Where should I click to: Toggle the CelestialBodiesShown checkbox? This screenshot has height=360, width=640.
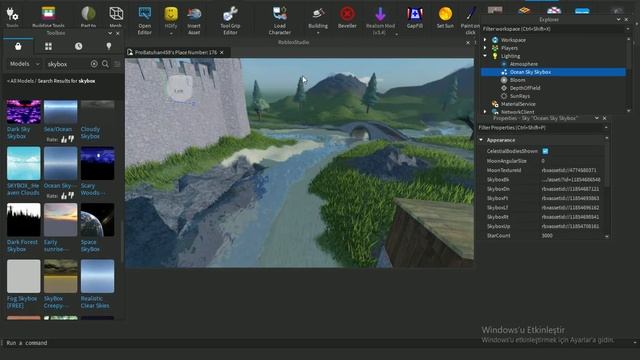pos(545,151)
